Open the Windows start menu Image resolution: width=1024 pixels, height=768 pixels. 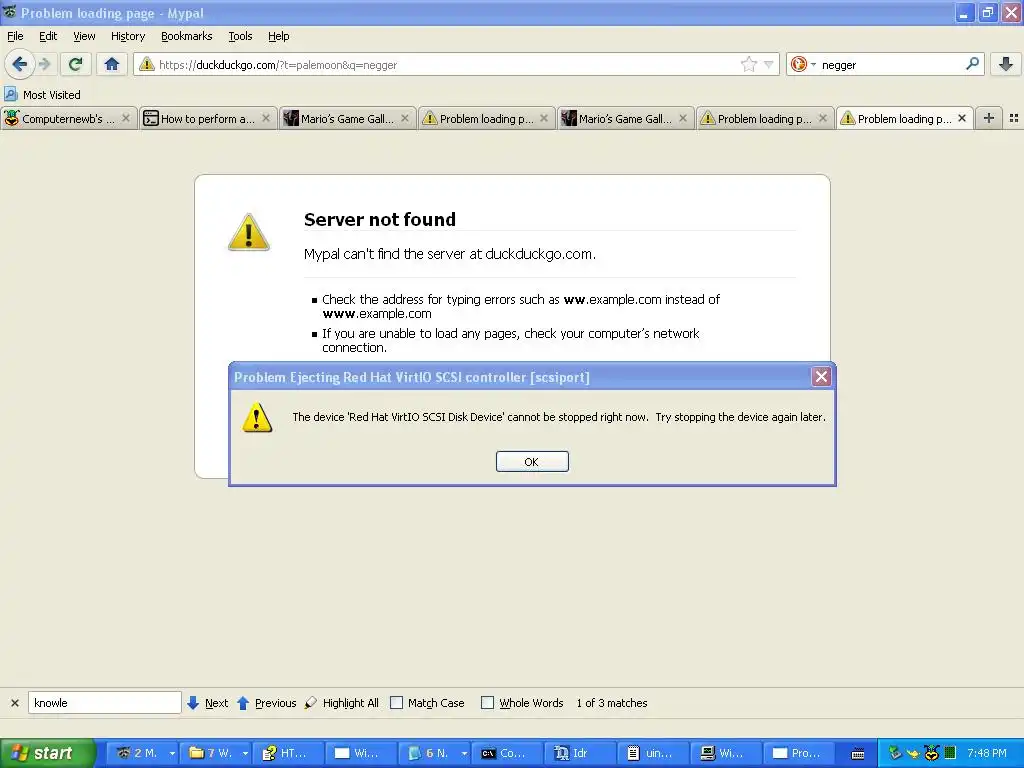pos(47,753)
